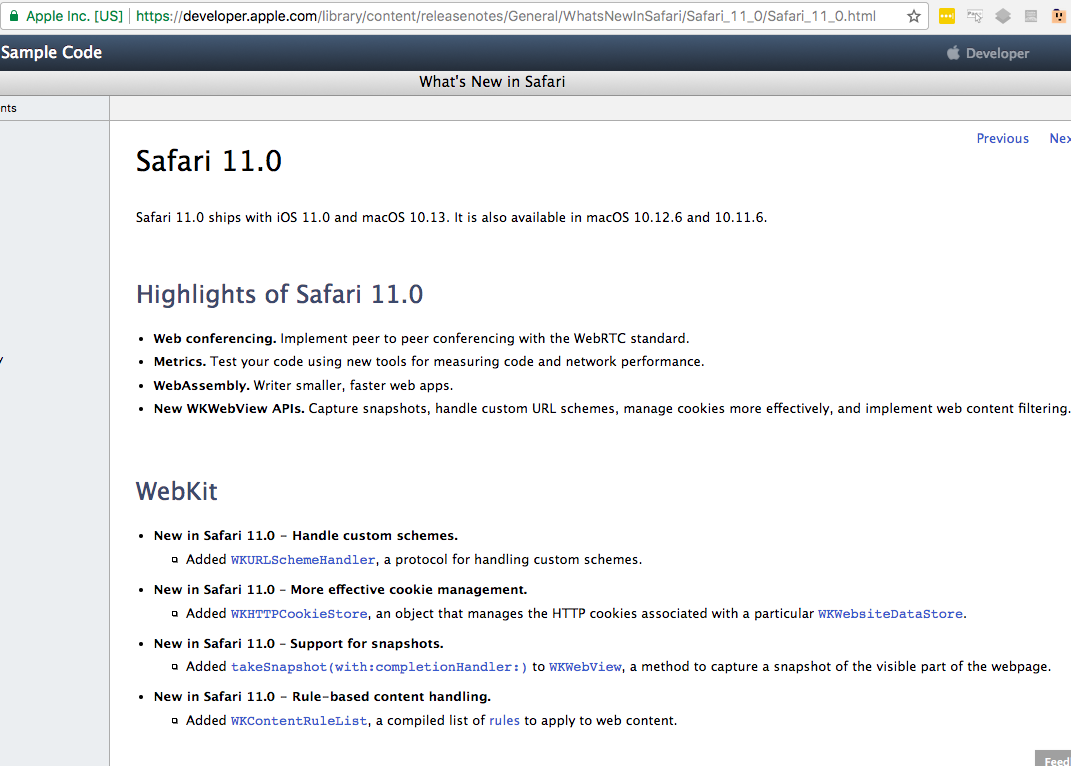The height and width of the screenshot is (766, 1071).
Task: Click 'Apple Inc. [US]' certificate label
Action: [x=74, y=16]
